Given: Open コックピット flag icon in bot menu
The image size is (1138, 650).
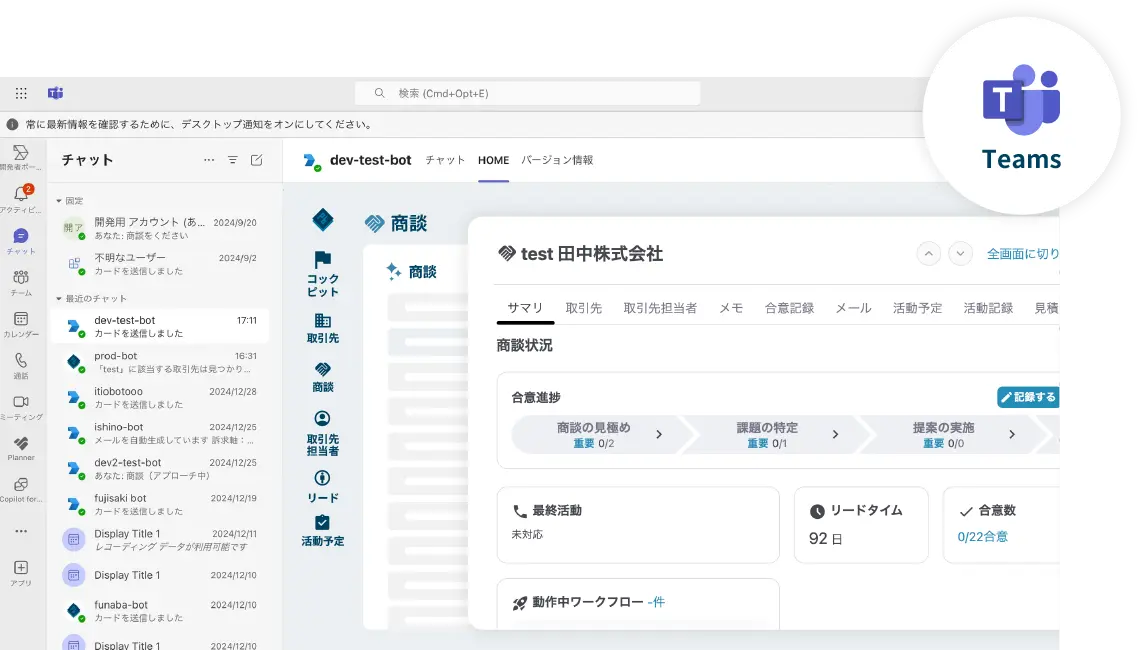Looking at the screenshot, I should 322,260.
